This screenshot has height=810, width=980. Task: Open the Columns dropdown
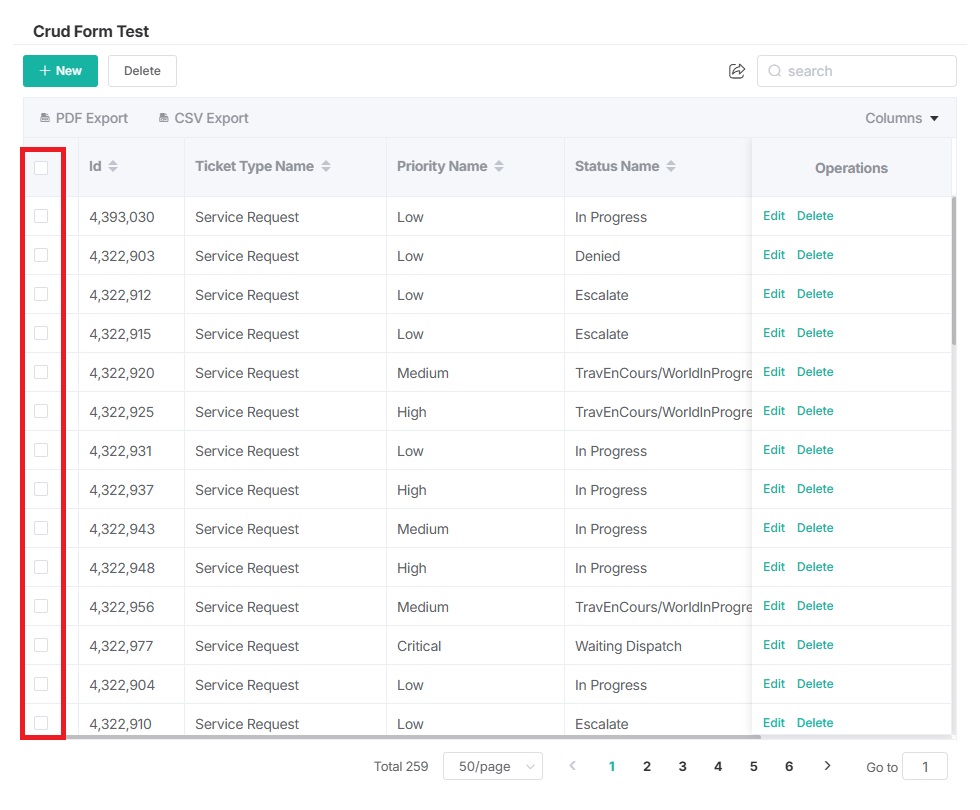tap(902, 118)
